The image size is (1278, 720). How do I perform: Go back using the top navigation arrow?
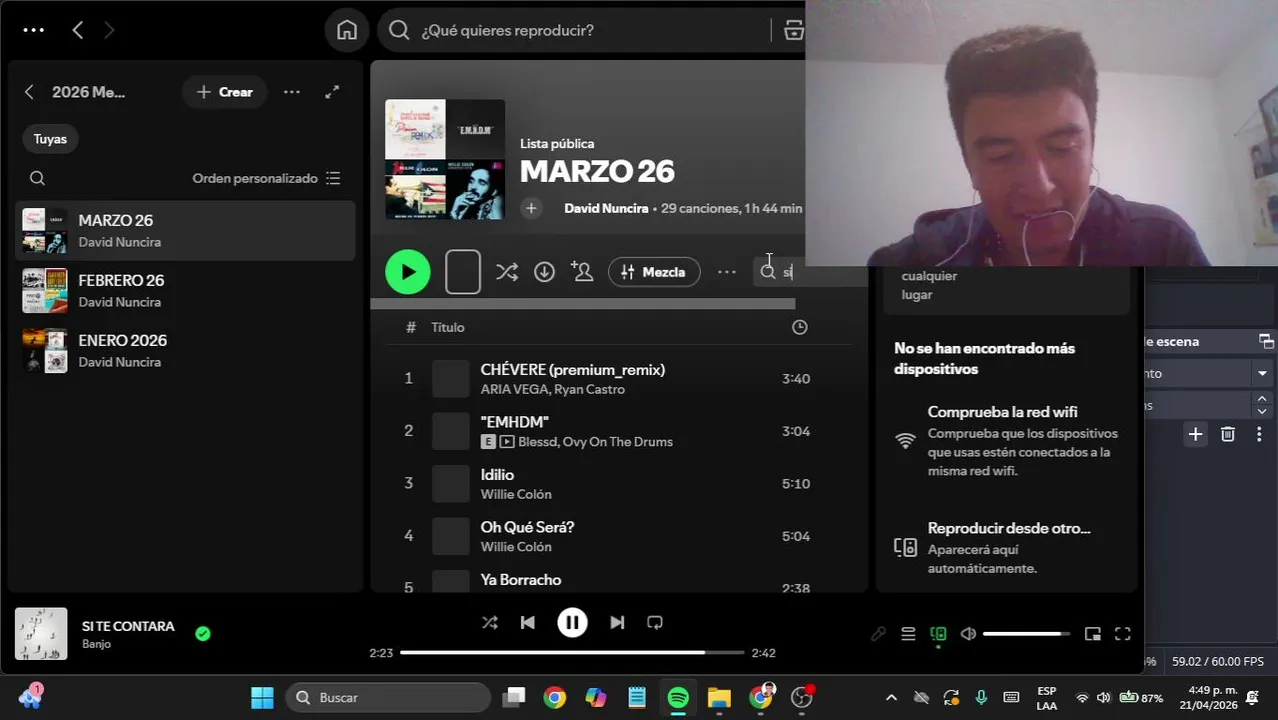point(78,30)
